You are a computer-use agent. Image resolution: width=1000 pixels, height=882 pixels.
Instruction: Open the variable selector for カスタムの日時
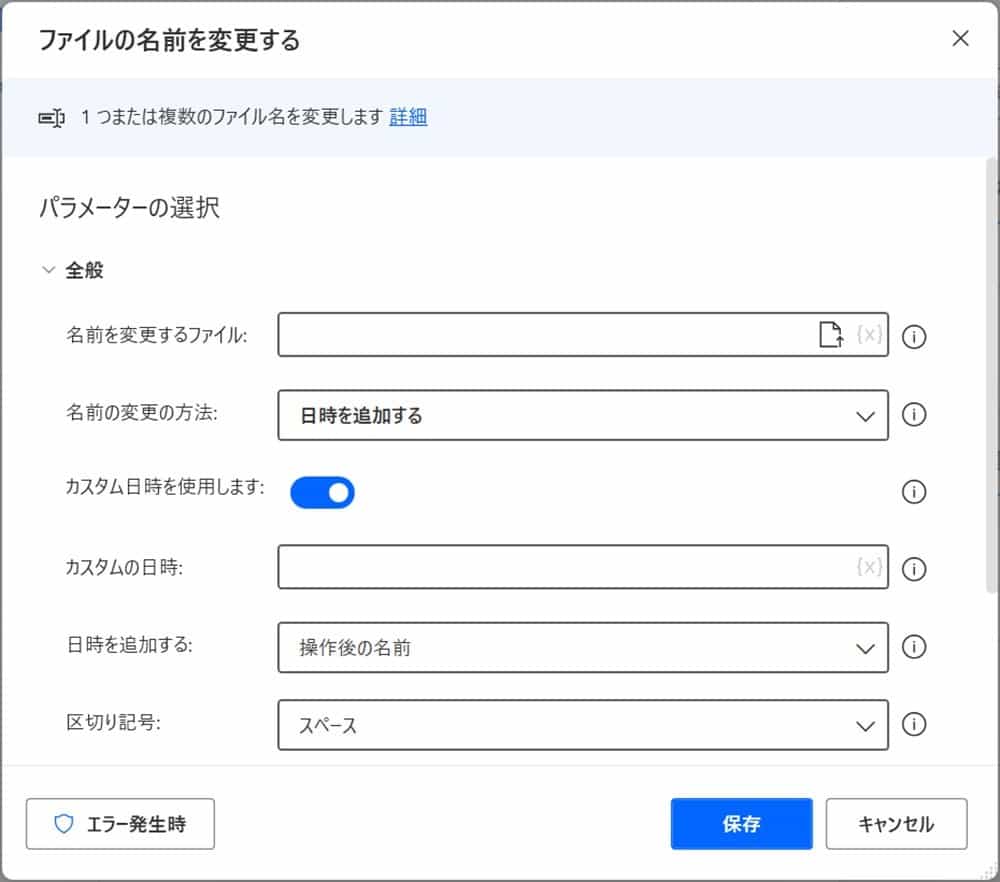tap(869, 568)
